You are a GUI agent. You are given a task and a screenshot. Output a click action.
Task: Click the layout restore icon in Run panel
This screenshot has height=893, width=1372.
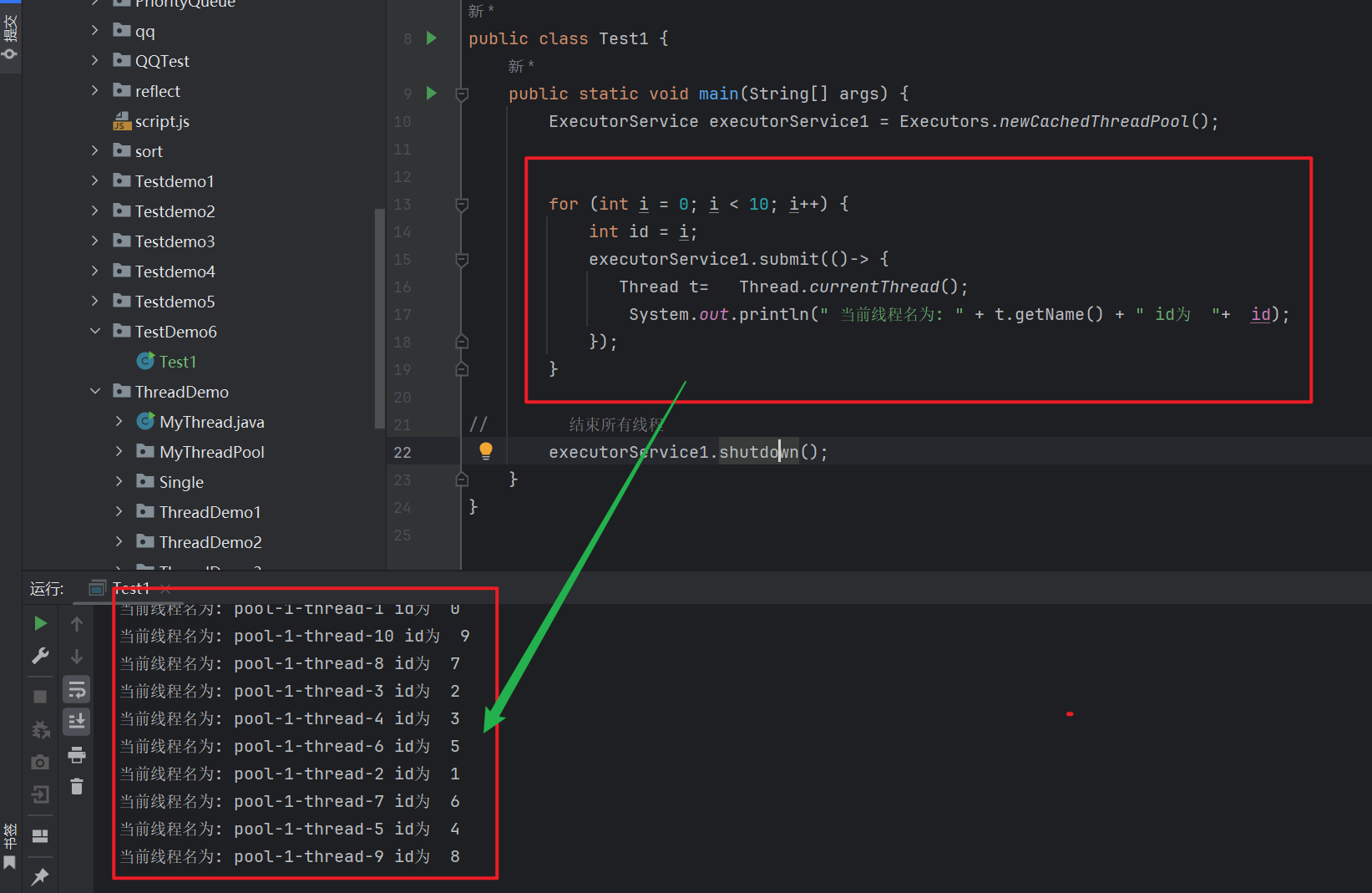[40, 836]
